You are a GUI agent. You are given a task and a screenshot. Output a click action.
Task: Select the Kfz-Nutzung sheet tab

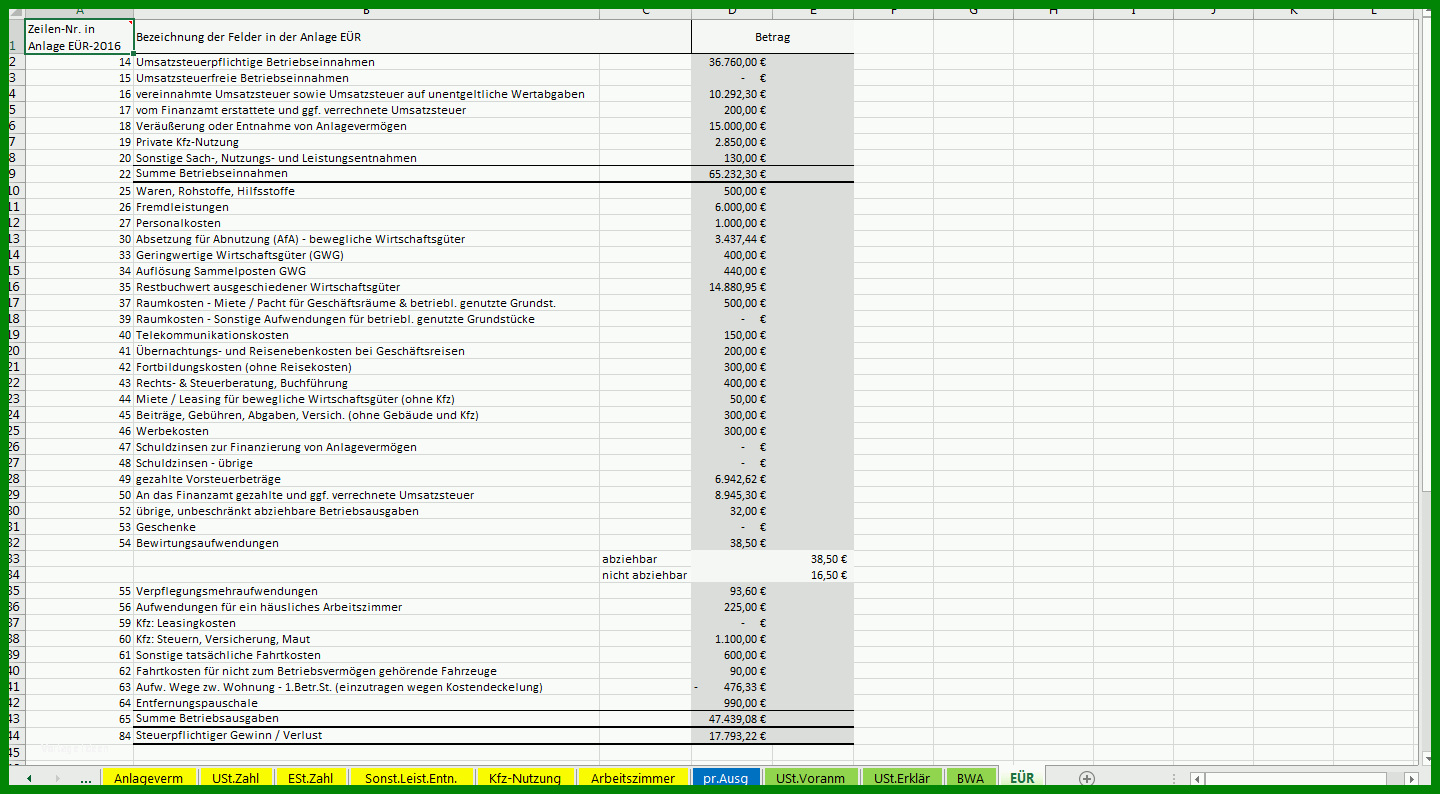tap(525, 778)
